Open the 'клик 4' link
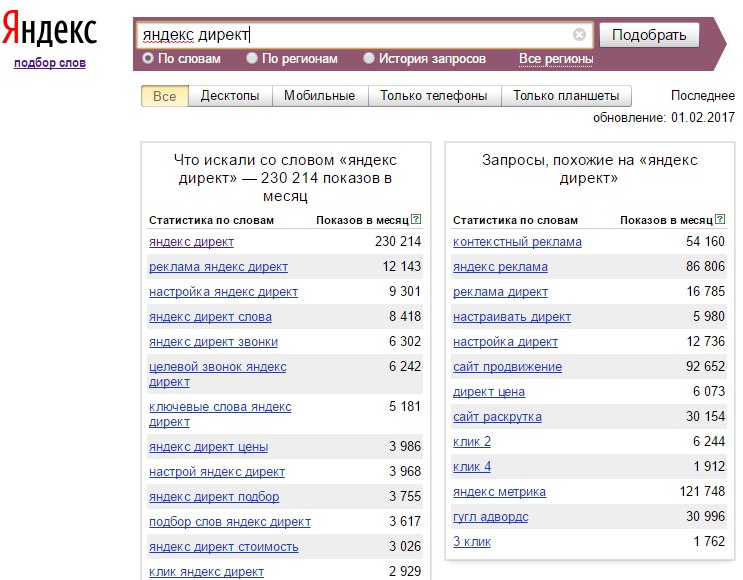This screenshot has width=743, height=580. (471, 467)
